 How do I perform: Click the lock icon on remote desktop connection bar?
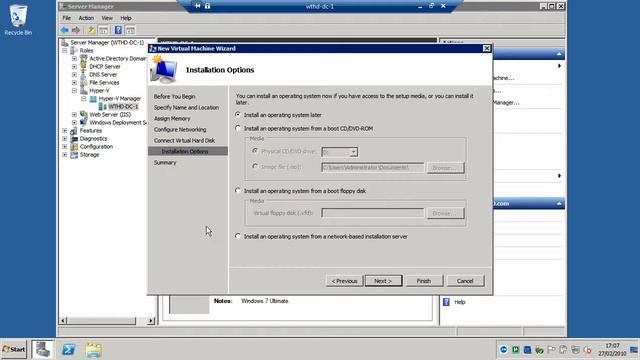point(207,6)
